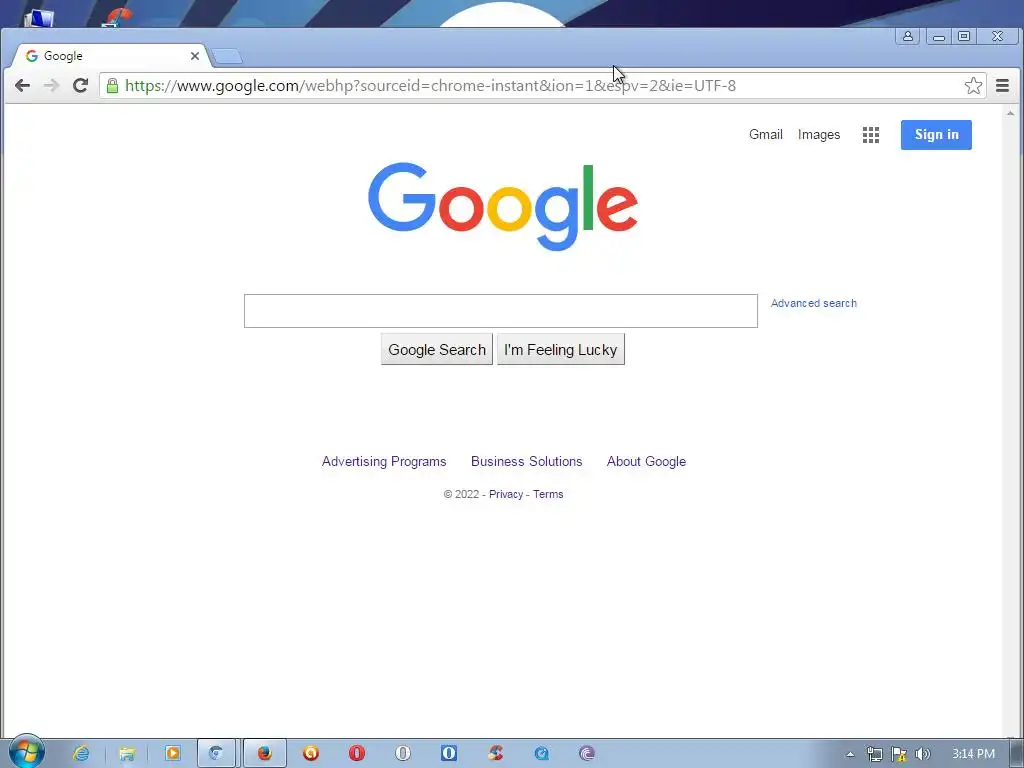
Task: Reload the Google page
Action: coord(80,86)
